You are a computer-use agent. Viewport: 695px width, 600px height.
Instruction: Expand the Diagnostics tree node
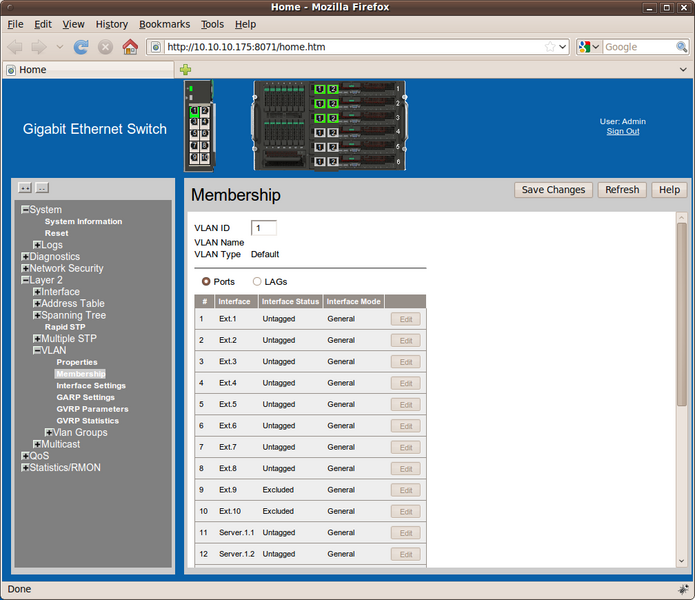pyautogui.click(x=25, y=256)
